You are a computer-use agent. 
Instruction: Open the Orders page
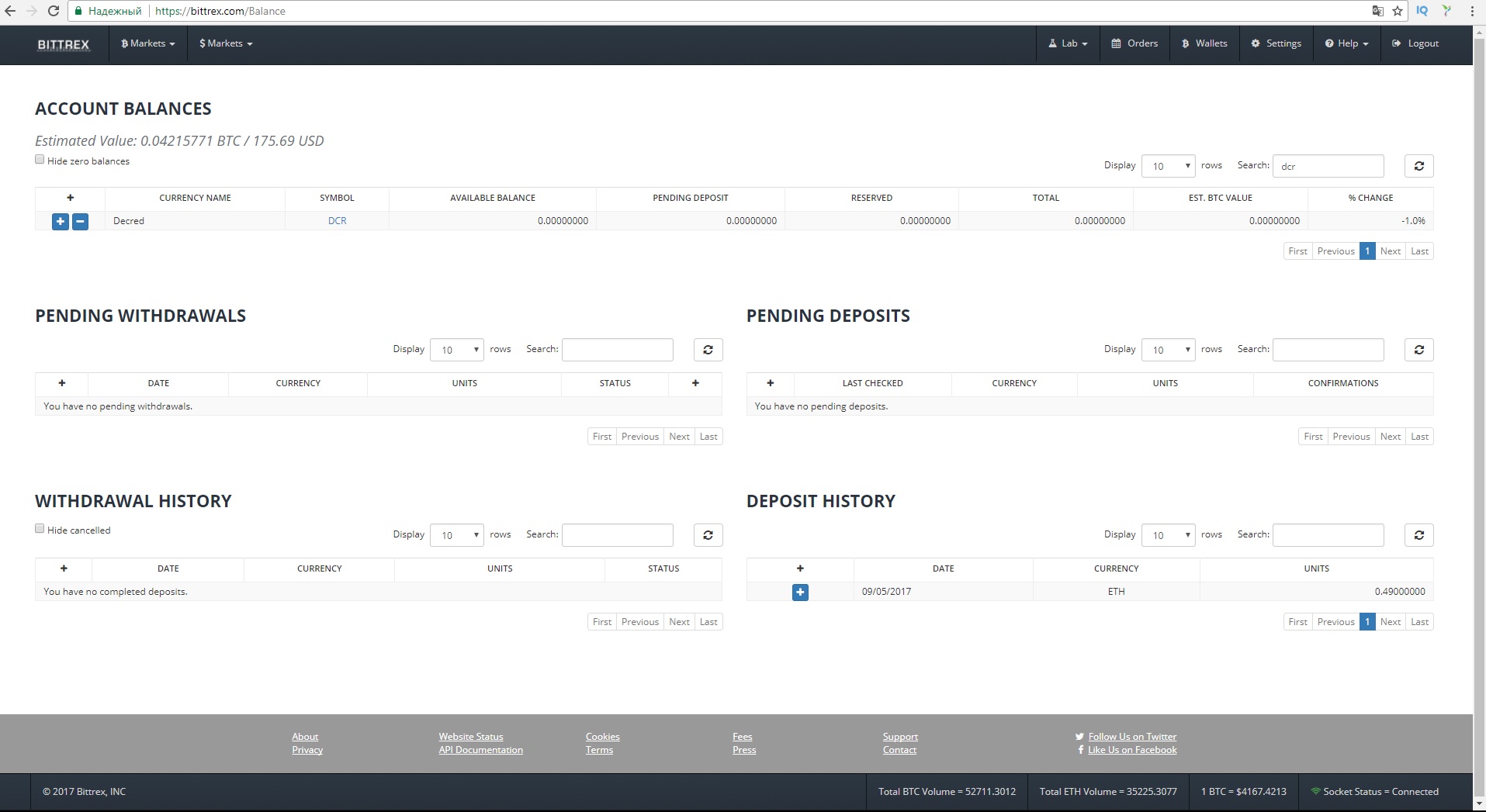[x=1134, y=43]
